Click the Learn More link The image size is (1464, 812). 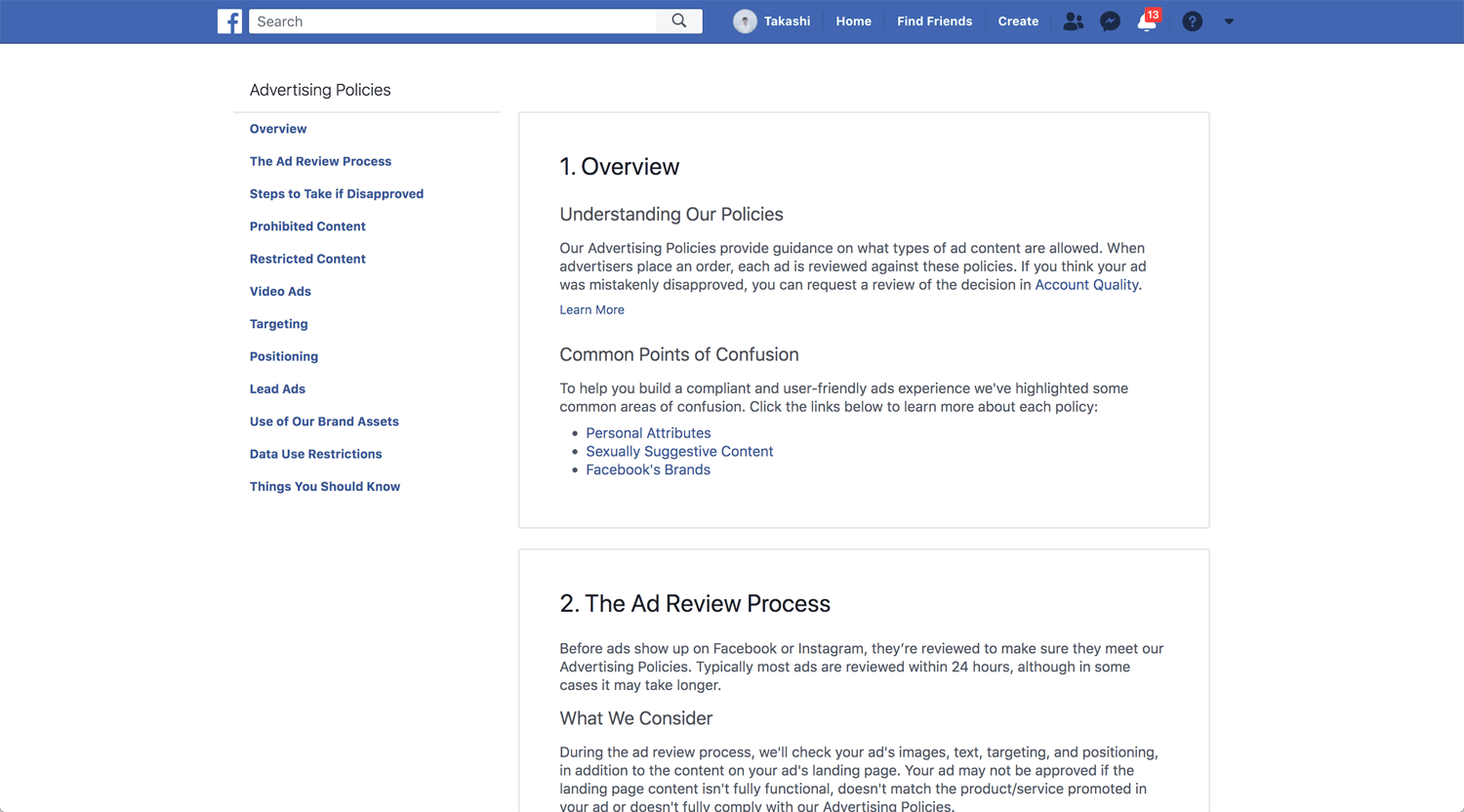click(591, 309)
